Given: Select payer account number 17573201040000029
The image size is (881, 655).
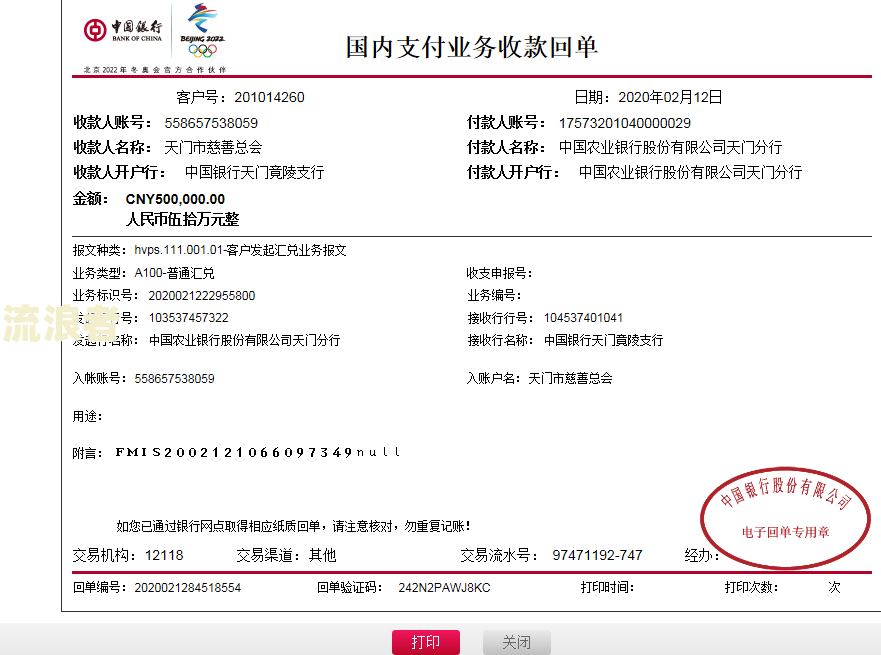Looking at the screenshot, I should click(x=624, y=123).
